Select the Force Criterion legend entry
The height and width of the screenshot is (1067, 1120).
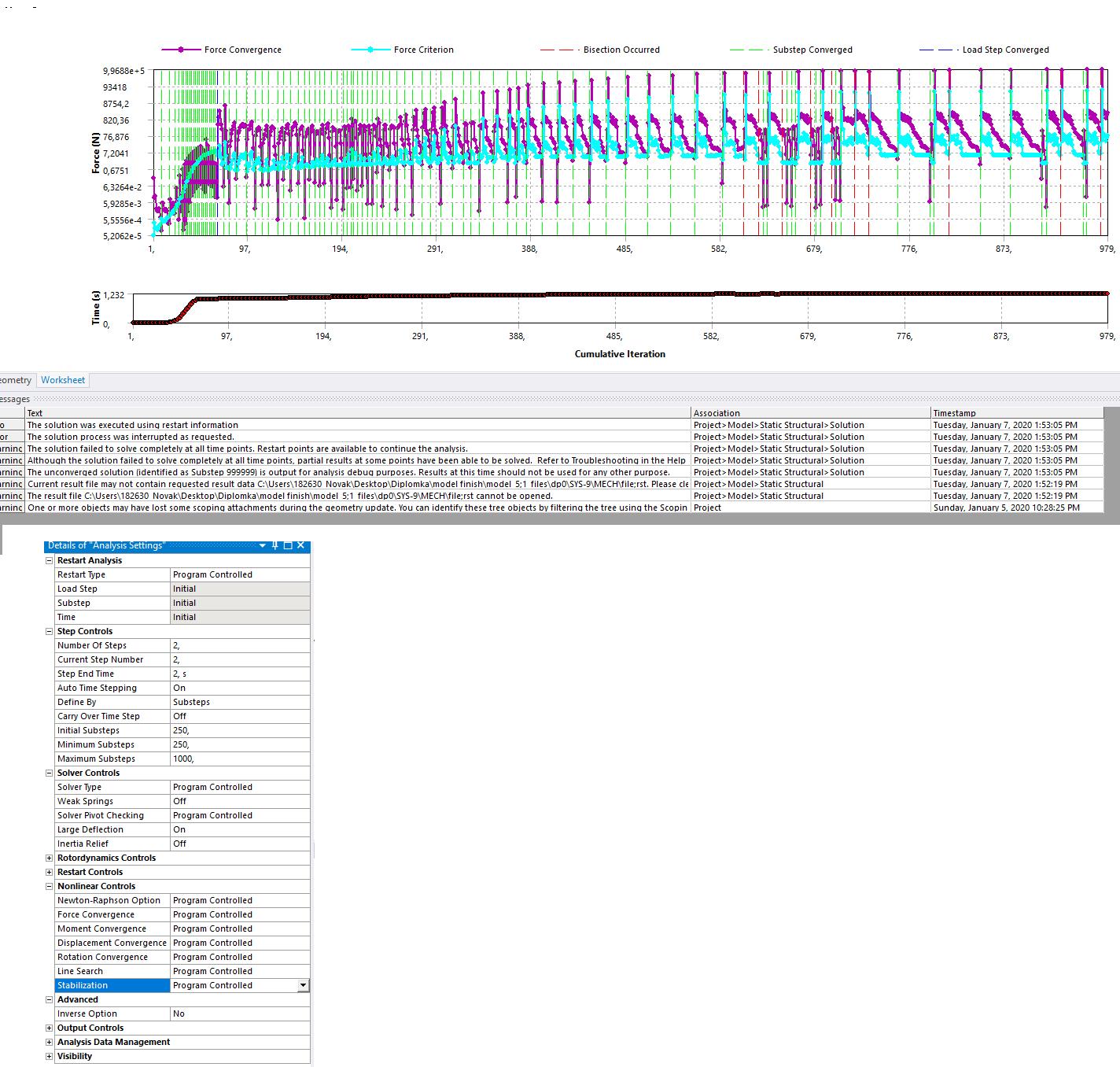[403, 50]
